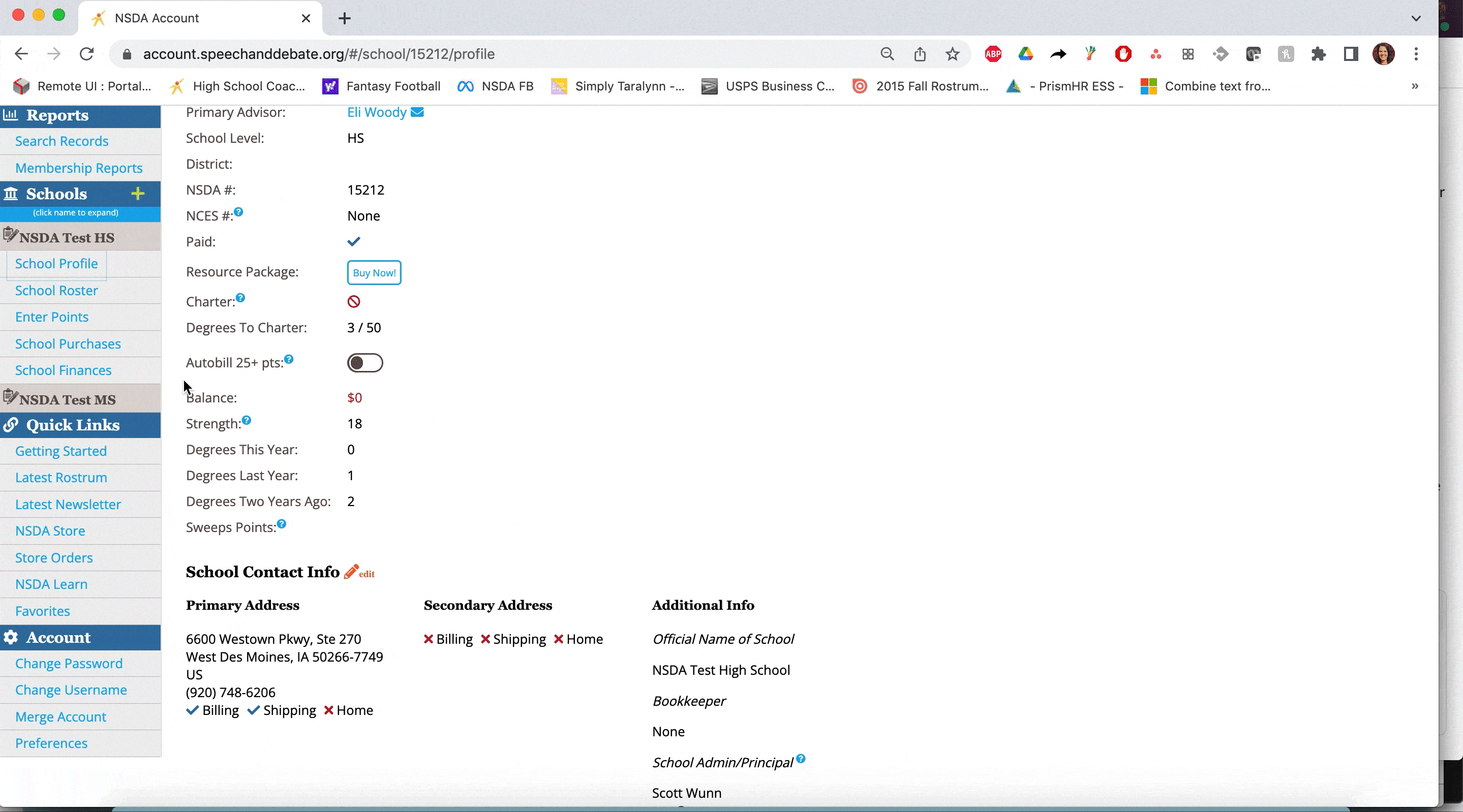Click the NSDA number 15212 value
Image resolution: width=1463 pixels, height=812 pixels.
366,190
